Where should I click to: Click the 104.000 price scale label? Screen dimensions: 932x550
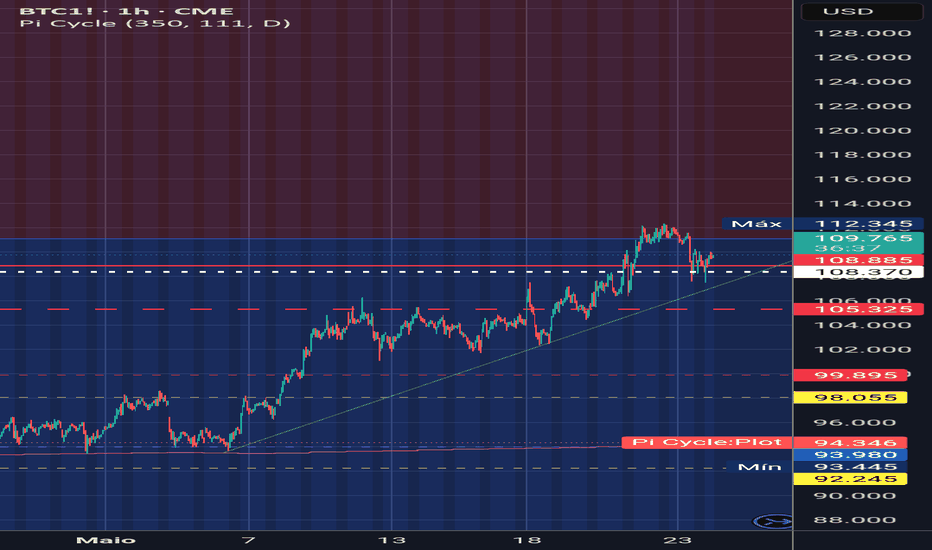coord(862,325)
